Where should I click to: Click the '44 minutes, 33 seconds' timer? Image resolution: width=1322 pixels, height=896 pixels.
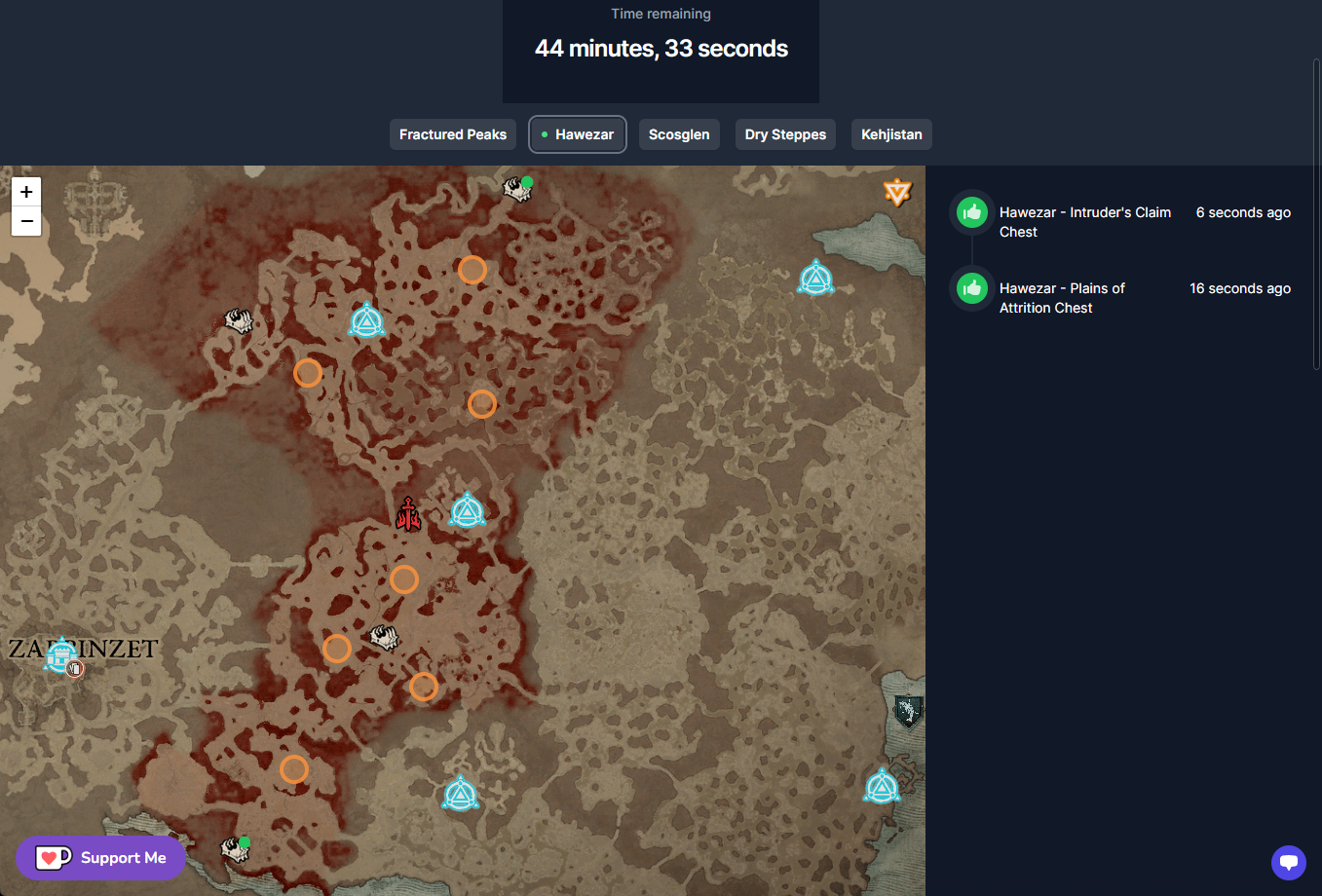(661, 49)
